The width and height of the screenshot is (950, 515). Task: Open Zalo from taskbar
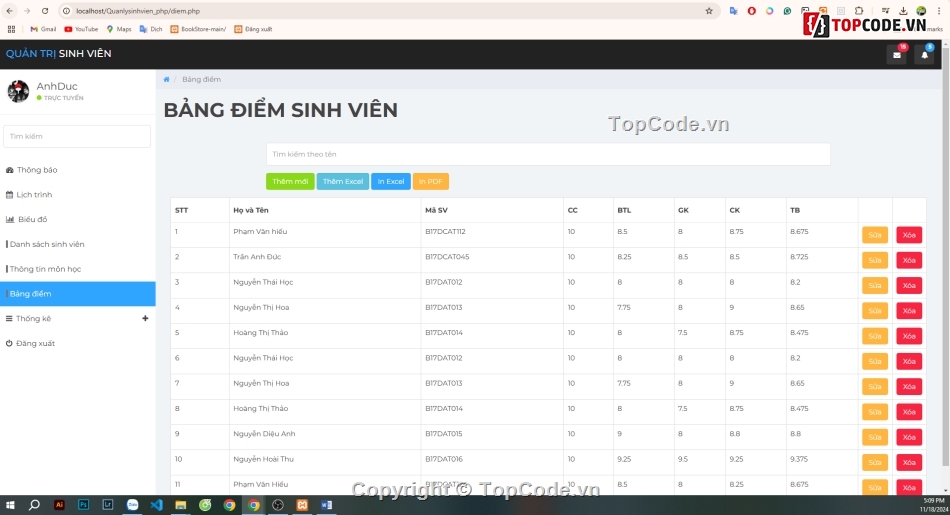coord(132,505)
